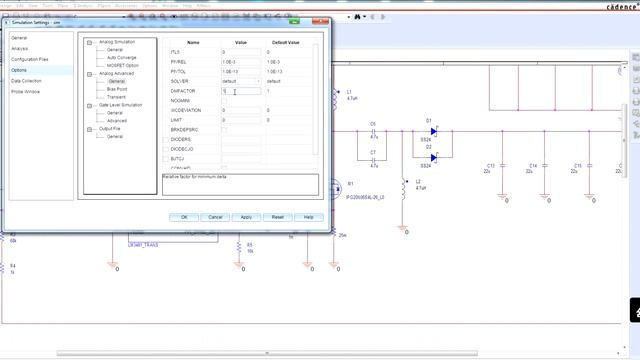Image resolution: width=640 pixels, height=360 pixels.
Task: Open the General settings page in sidebar
Action: [19, 38]
